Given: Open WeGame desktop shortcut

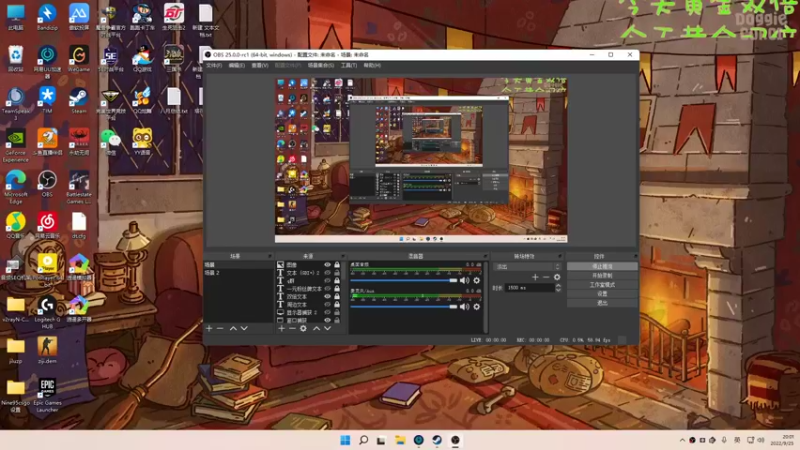Looking at the screenshot, I should click(79, 59).
